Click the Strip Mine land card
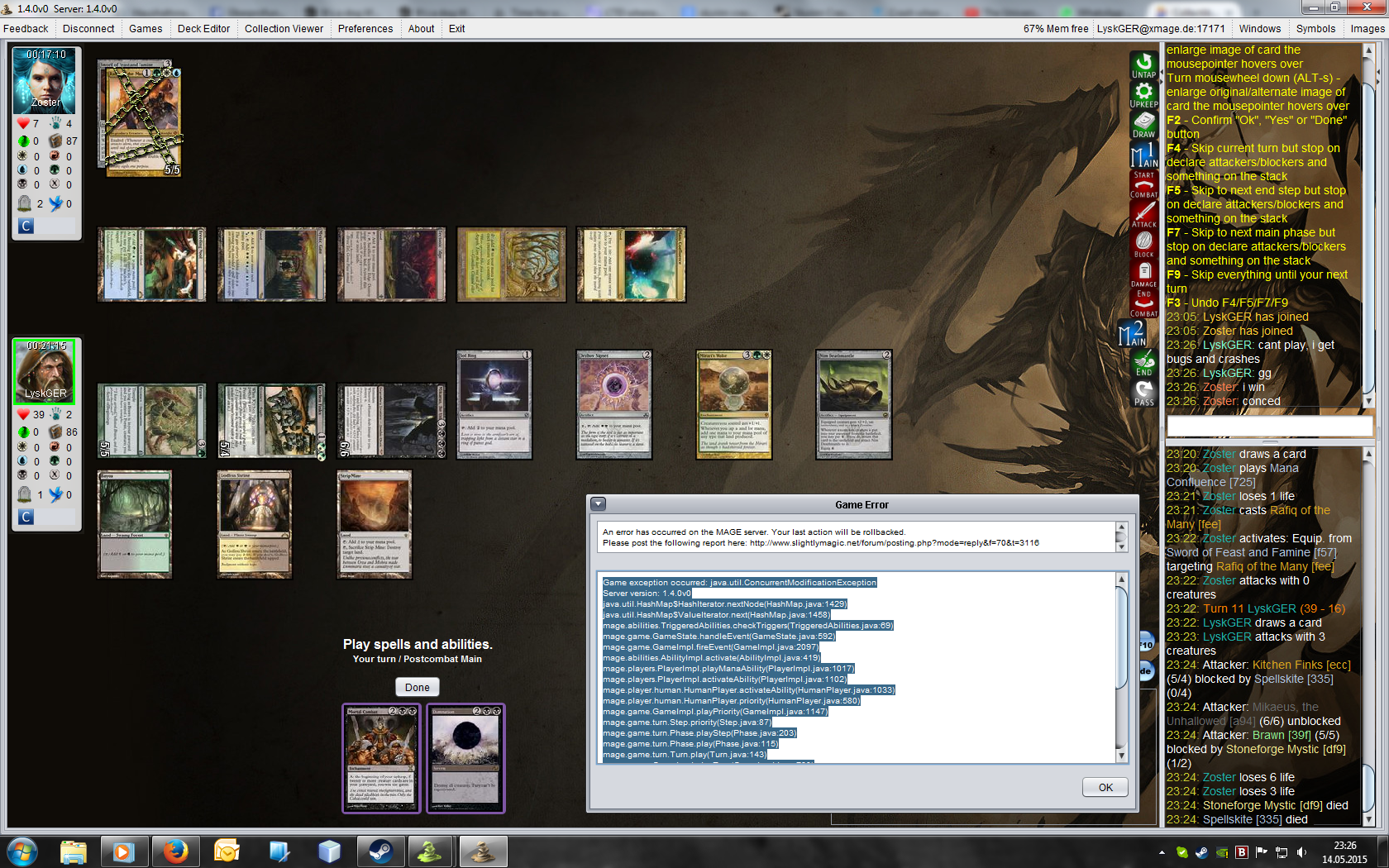Screen dimensions: 1389x868 pyautogui.click(x=375, y=525)
